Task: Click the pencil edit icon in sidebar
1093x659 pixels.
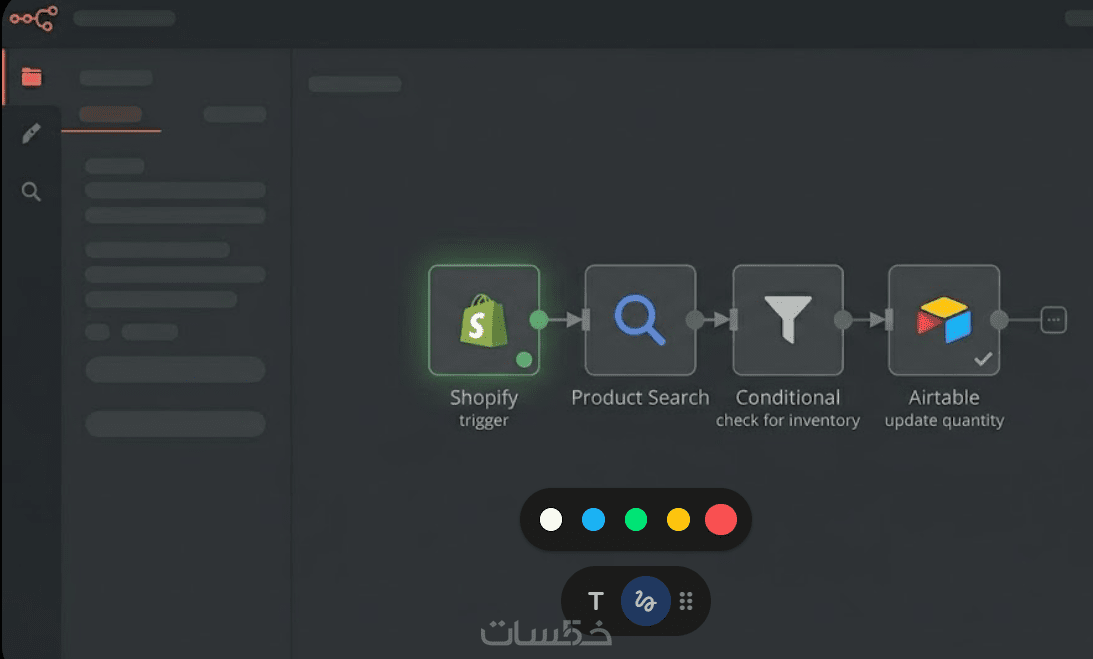Action: (x=32, y=134)
